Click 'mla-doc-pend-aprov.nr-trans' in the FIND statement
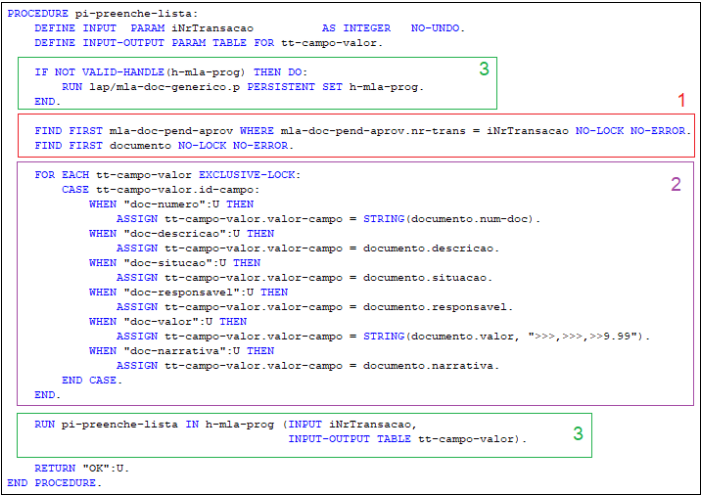The image size is (704, 498). 373,131
